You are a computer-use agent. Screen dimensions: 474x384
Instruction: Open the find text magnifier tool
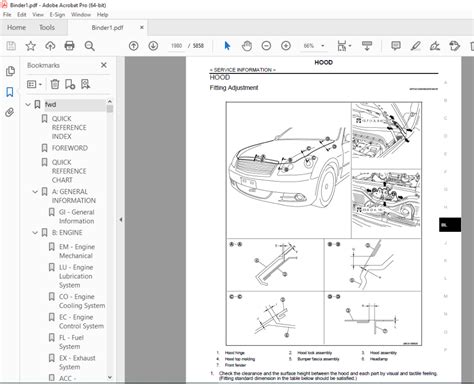89,46
